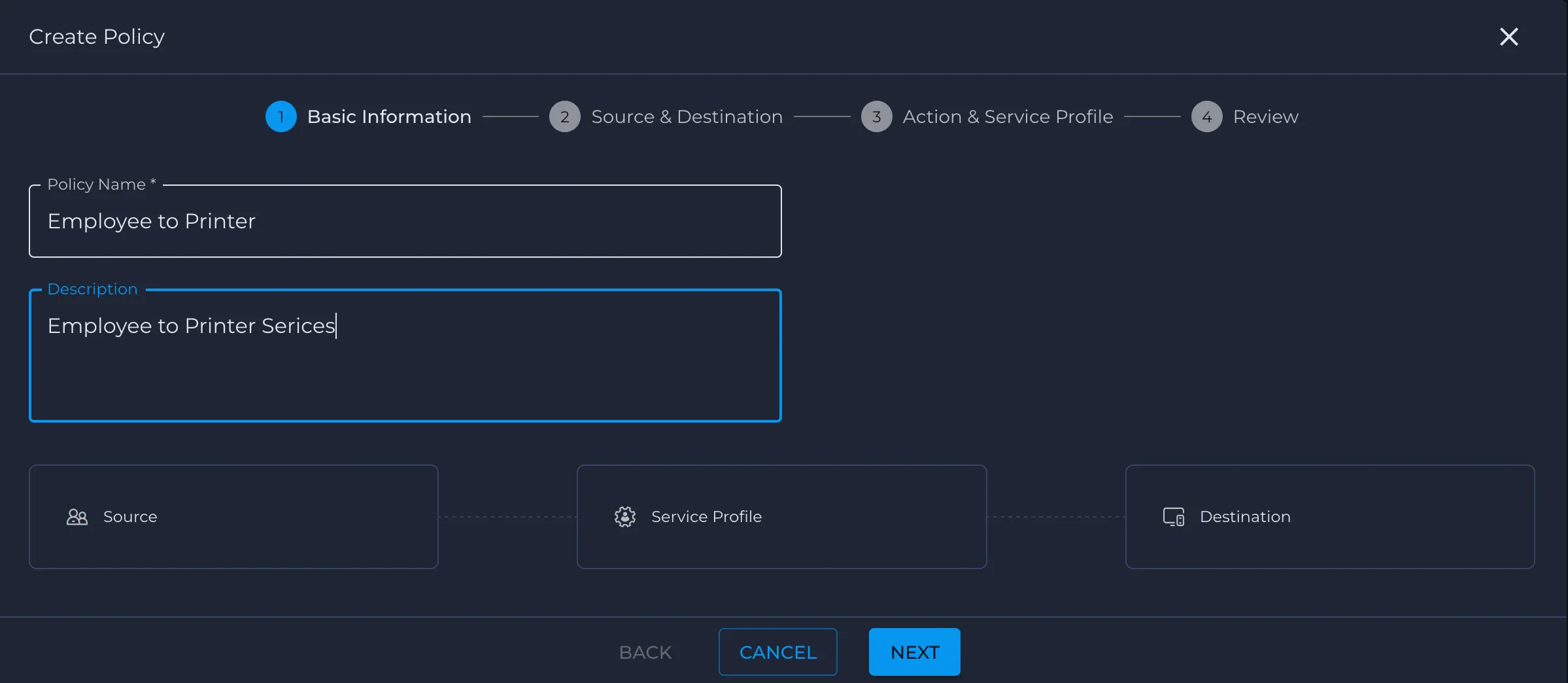Close the Create Policy dialog
Image resolution: width=1568 pixels, height=683 pixels.
pos(1508,37)
